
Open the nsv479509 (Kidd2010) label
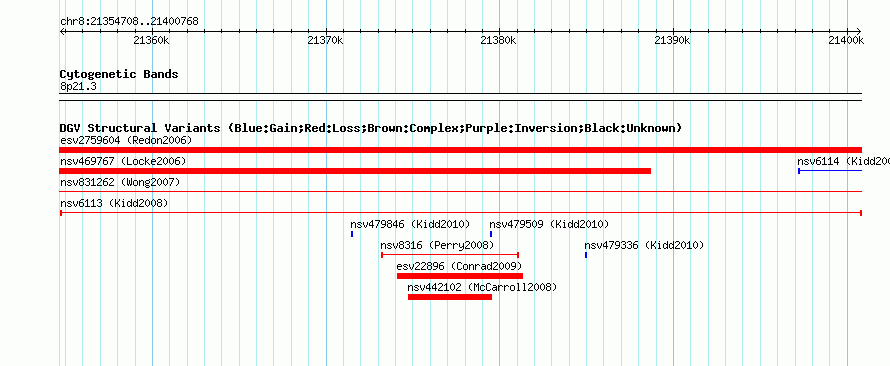click(x=549, y=225)
